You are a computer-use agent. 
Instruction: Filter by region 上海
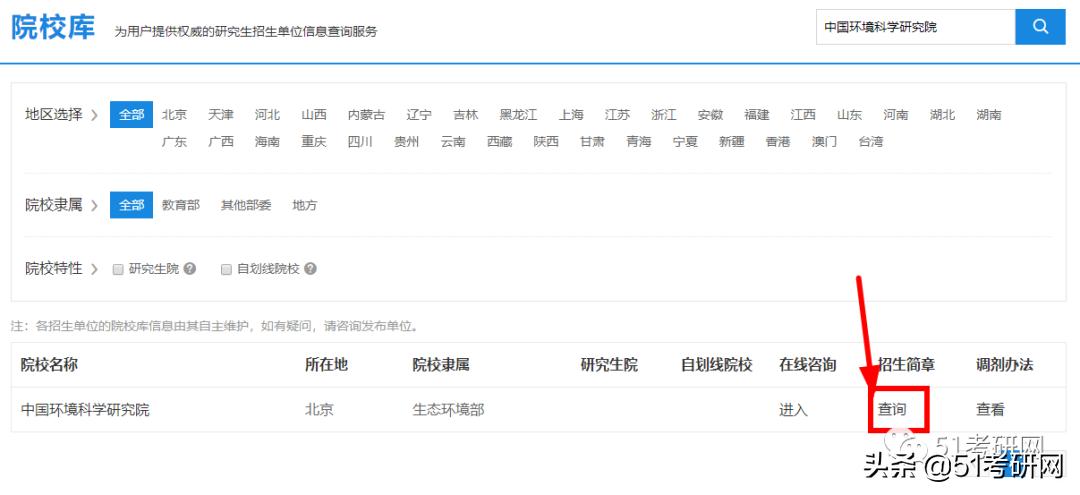tap(571, 114)
